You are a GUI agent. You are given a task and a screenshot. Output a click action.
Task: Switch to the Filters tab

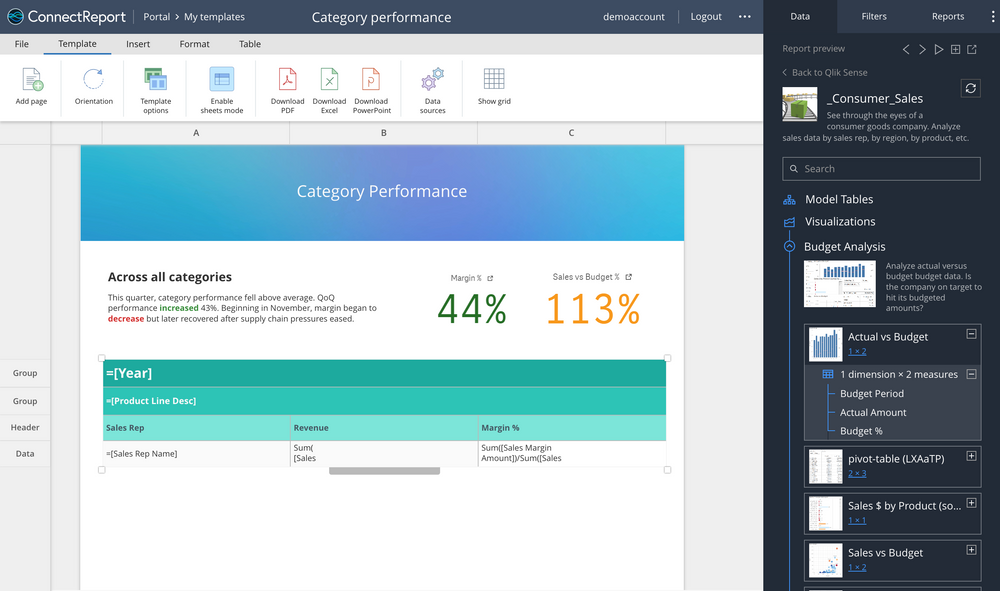tap(874, 16)
